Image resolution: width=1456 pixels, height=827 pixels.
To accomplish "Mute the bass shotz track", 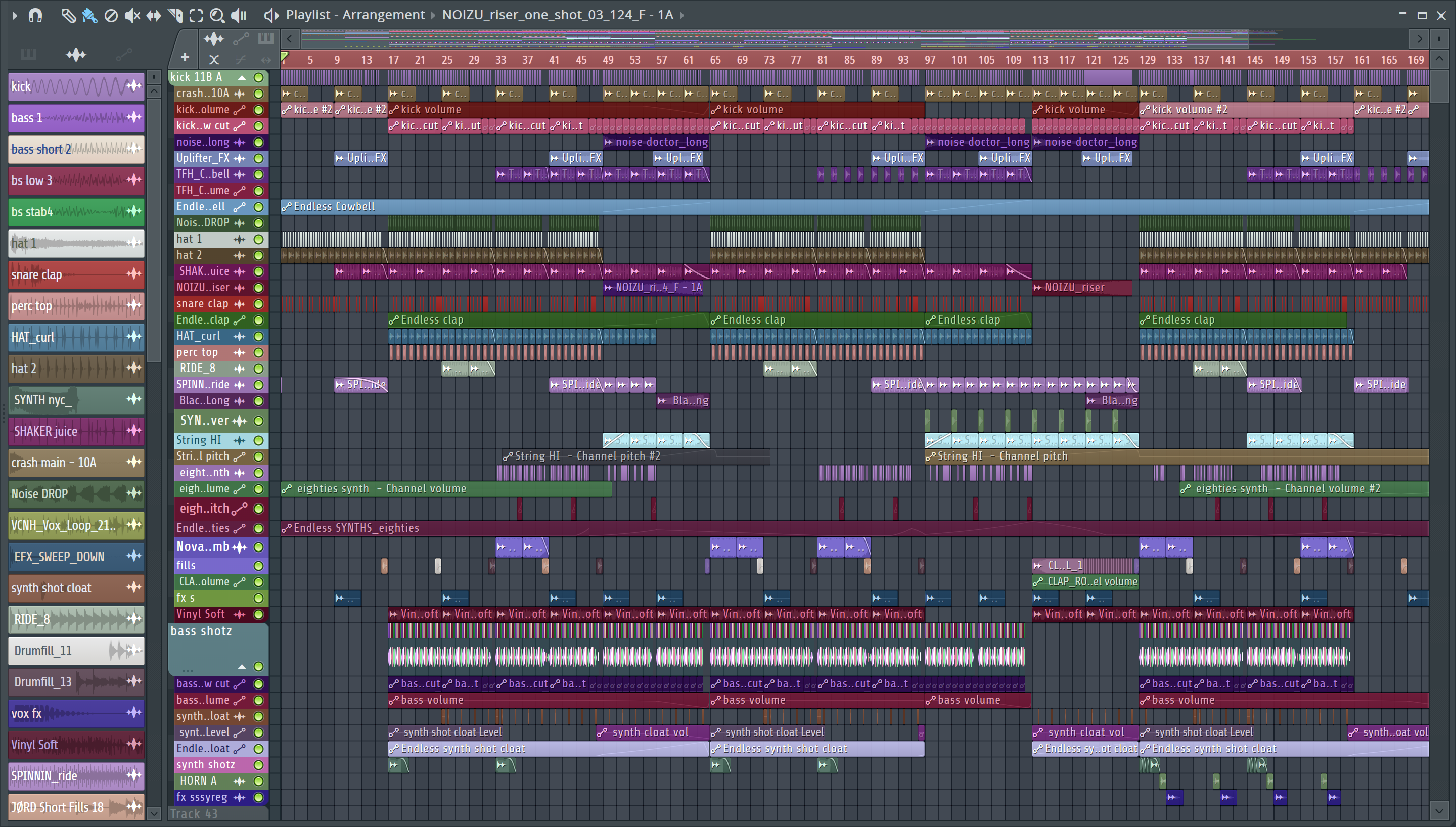I will coord(258,666).
